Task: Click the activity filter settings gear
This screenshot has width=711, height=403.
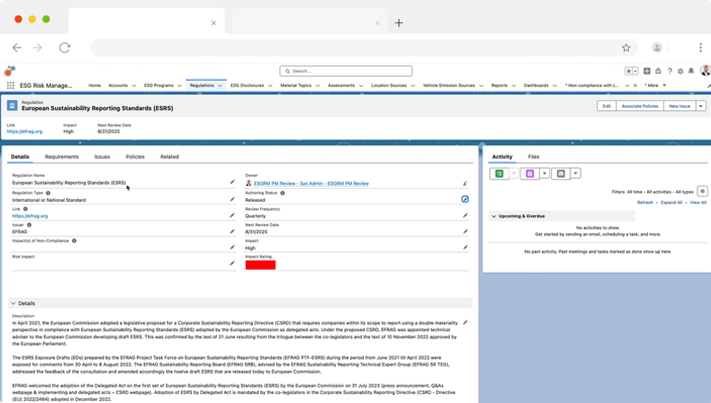Action: 702,191
